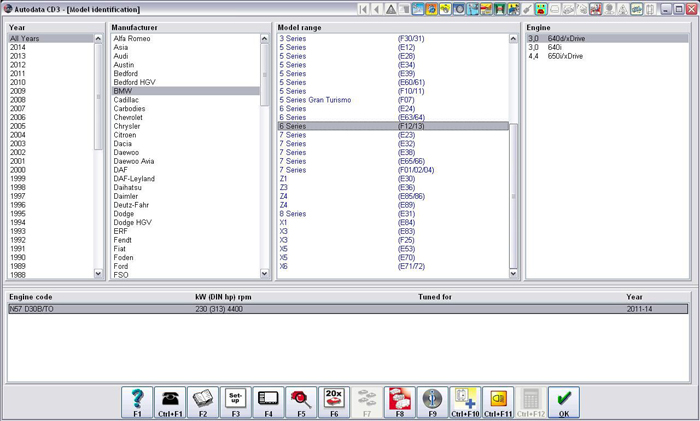Select Alfa Romeo manufacturer
Viewport: 700px width, 421px height.
click(132, 38)
